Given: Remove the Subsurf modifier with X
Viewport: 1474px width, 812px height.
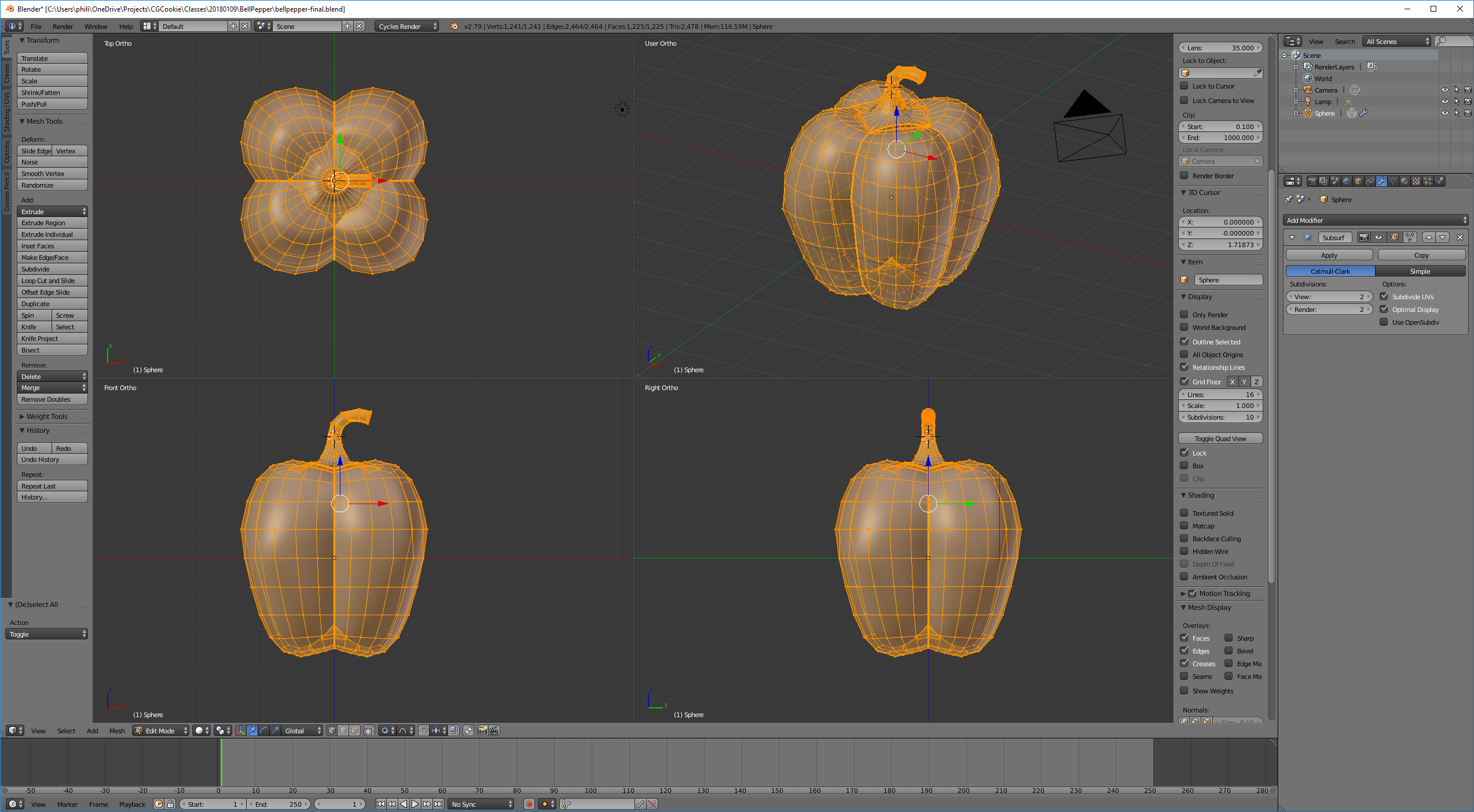Looking at the screenshot, I should (1460, 237).
